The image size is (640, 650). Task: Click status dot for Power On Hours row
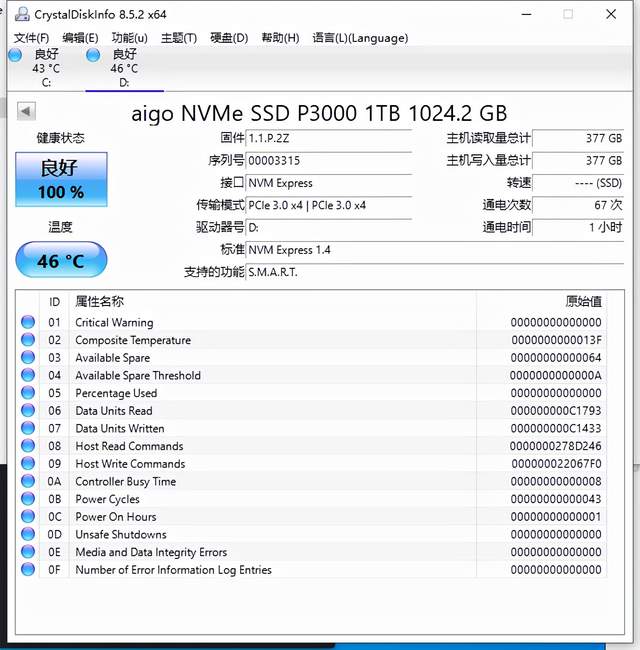[x=28, y=517]
